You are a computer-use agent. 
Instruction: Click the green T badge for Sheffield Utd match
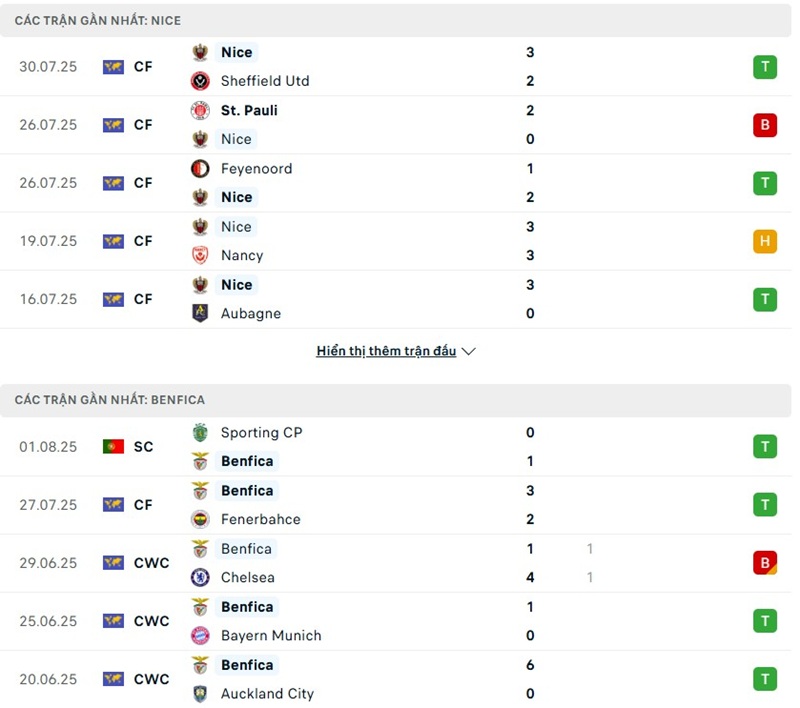(765, 67)
